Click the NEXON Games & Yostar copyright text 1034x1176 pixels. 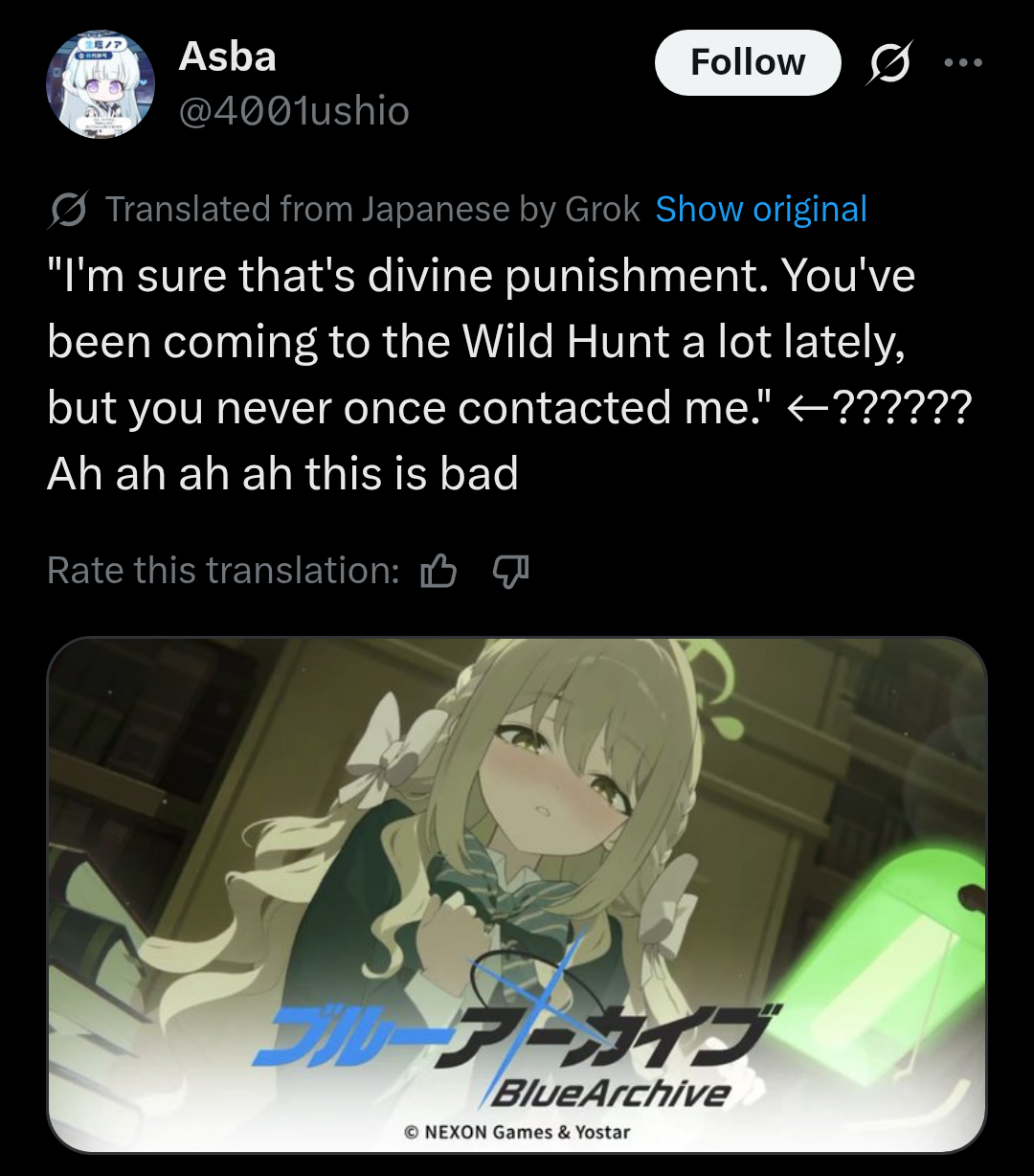click(517, 1132)
